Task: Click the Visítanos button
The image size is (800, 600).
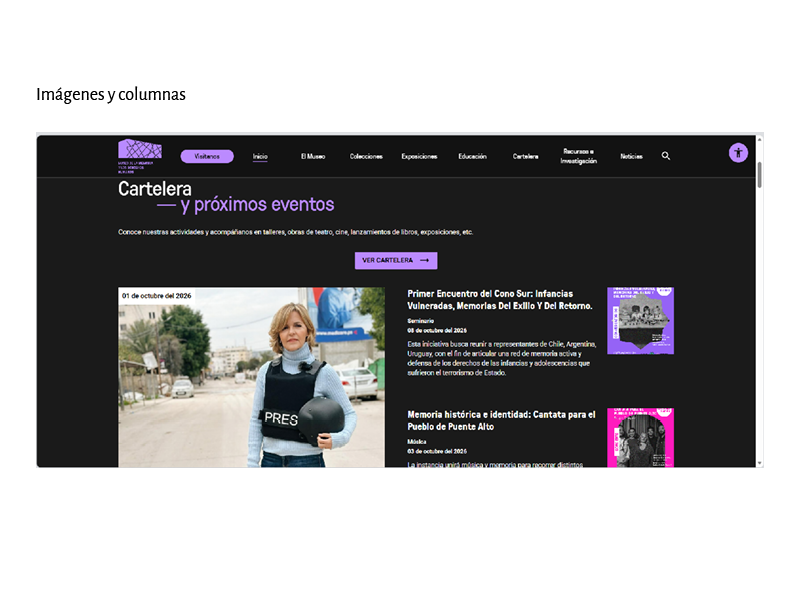Action: tap(207, 157)
